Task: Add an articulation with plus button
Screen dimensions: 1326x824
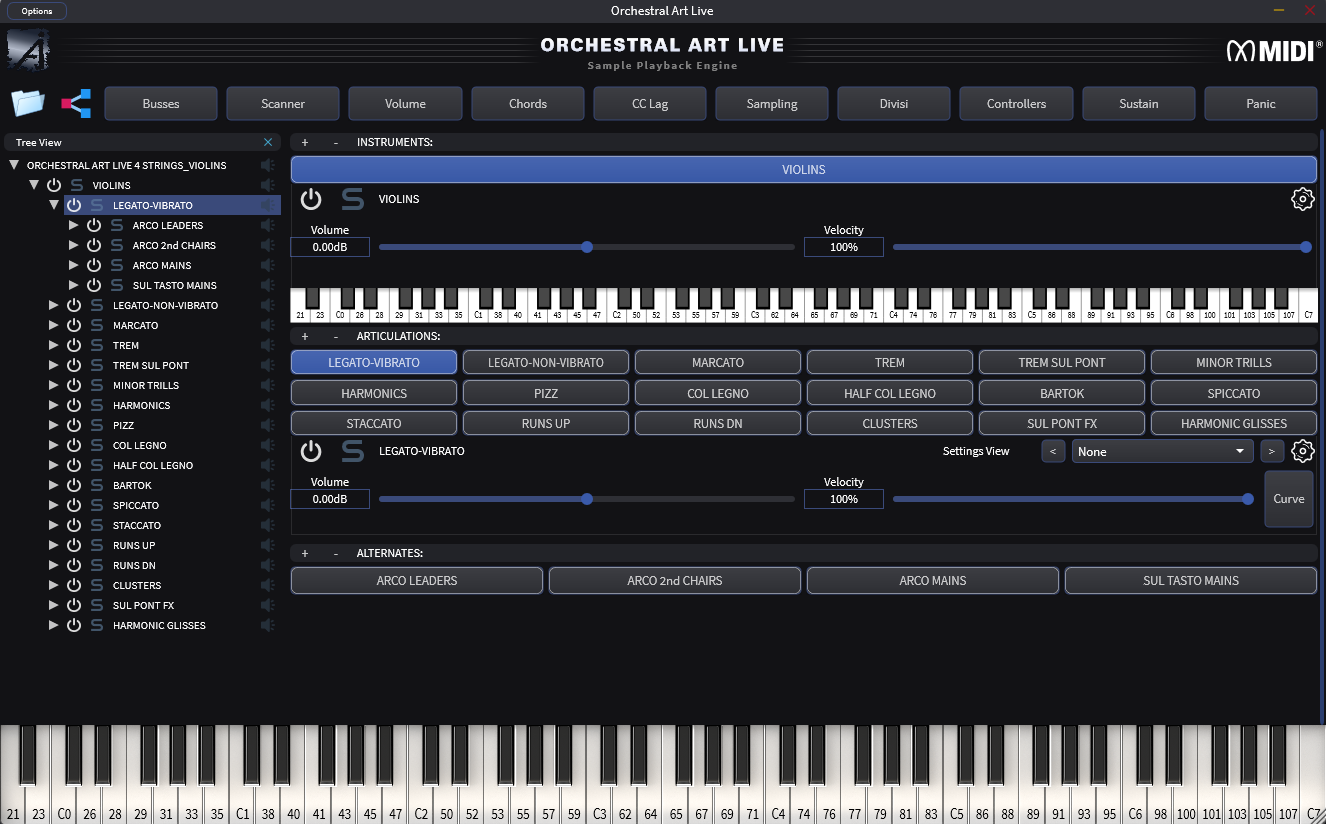Action: pyautogui.click(x=305, y=336)
